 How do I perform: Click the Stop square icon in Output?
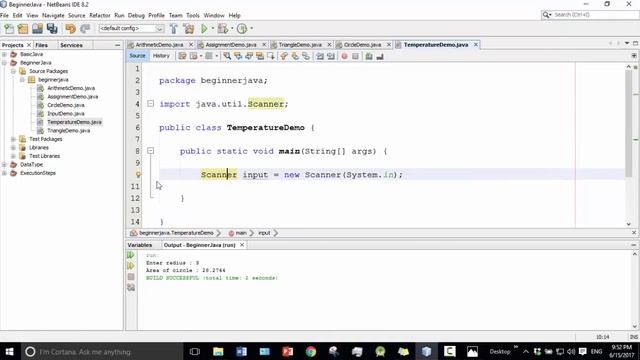(131, 277)
